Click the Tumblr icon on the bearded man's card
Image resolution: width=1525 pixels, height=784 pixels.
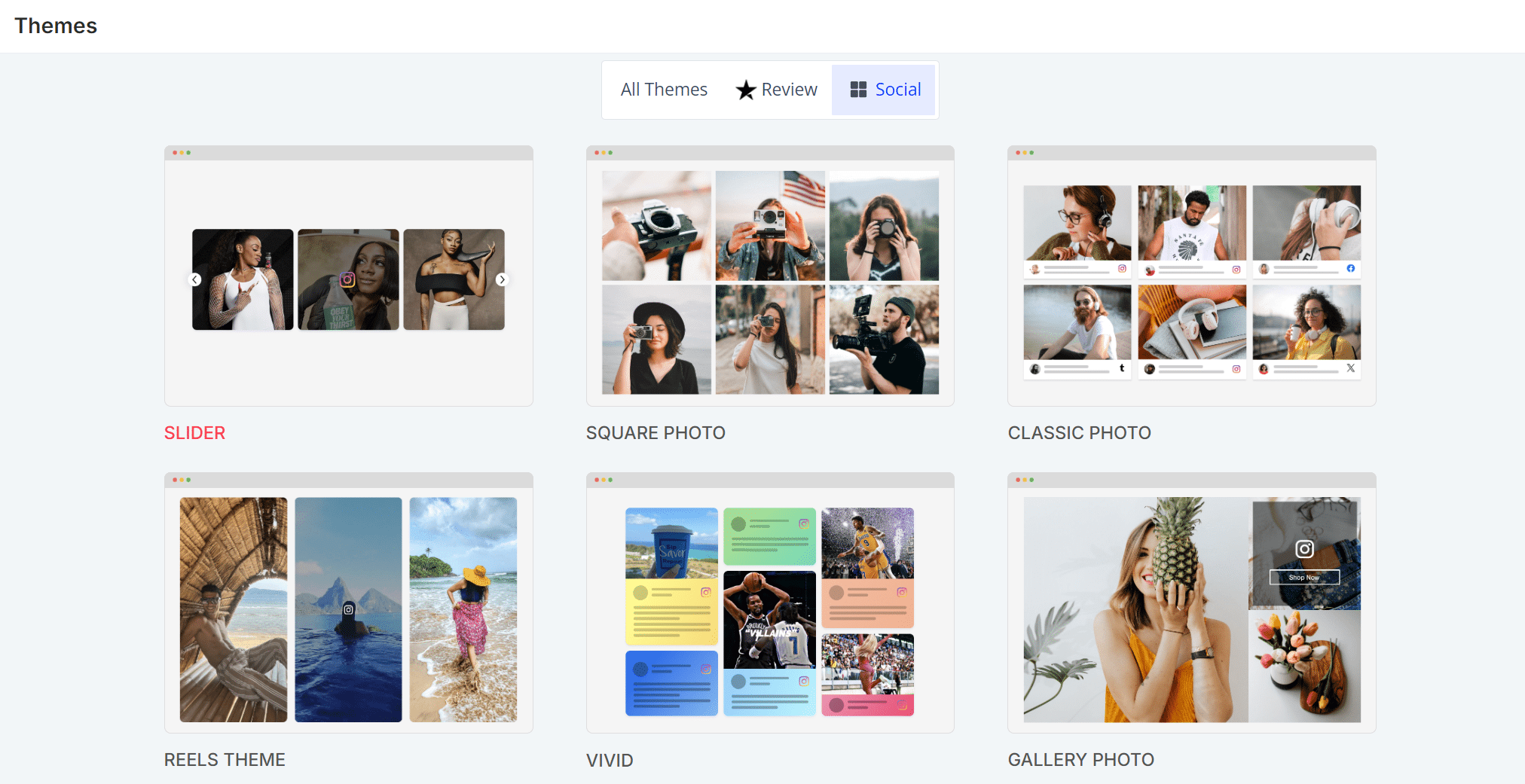tap(1122, 369)
